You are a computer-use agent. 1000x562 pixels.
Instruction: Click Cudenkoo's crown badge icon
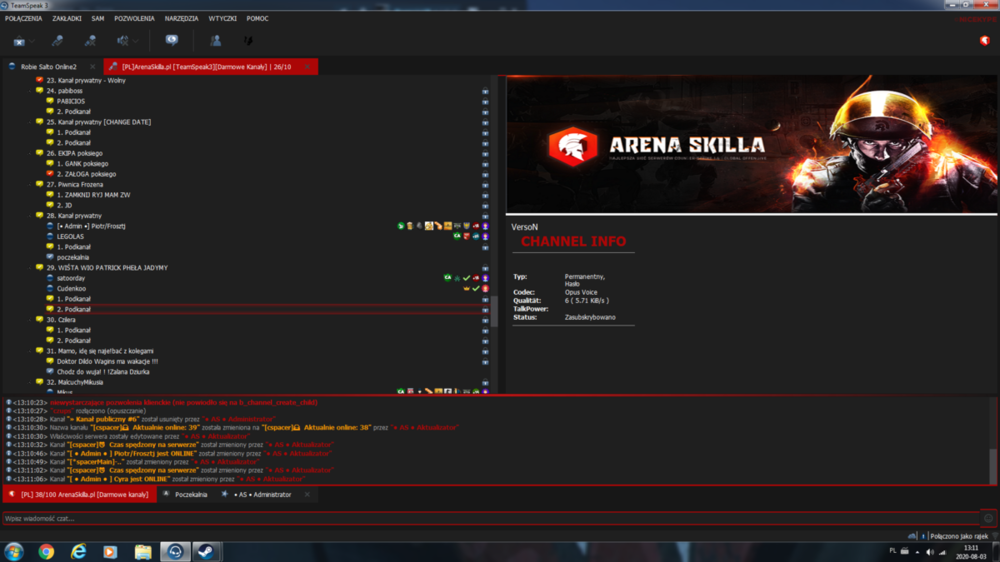(x=466, y=288)
